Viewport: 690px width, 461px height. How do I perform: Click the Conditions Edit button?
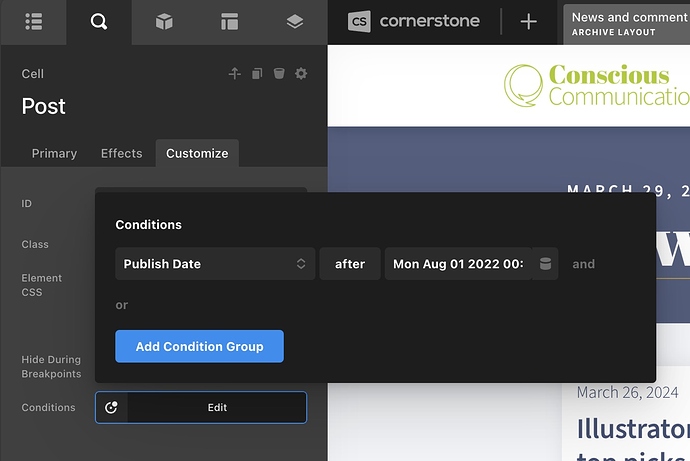217,407
